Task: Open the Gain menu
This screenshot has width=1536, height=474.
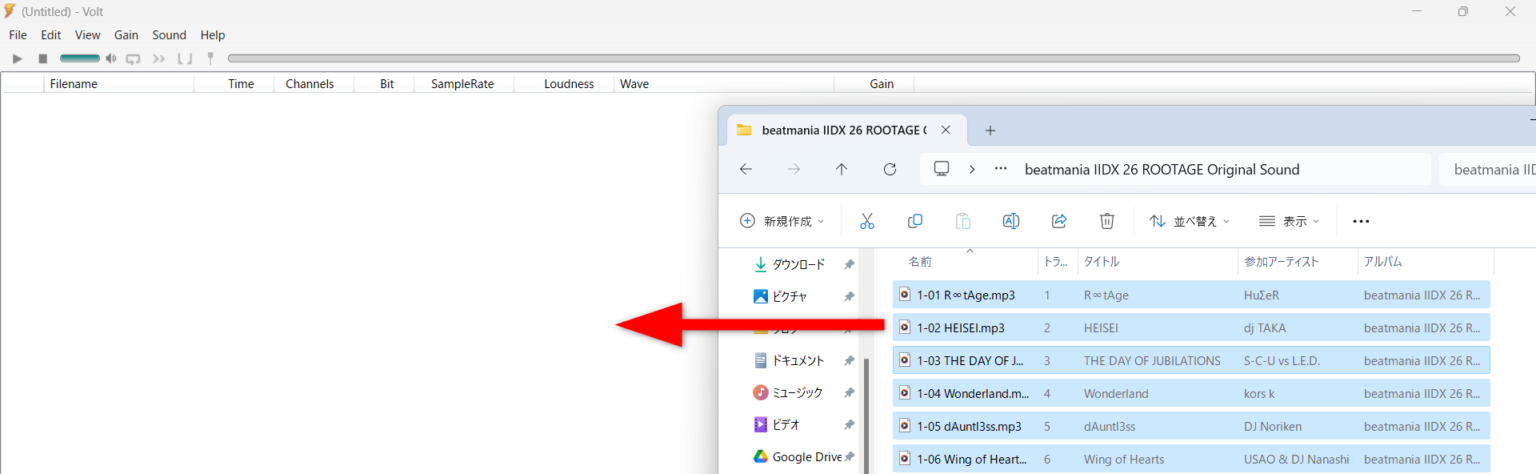Action: point(126,35)
